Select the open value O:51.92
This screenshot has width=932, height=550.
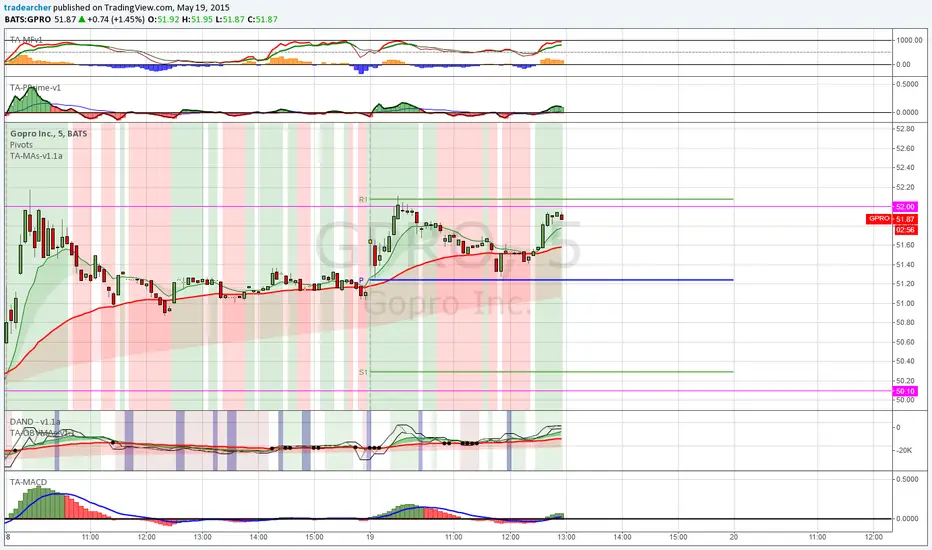click(163, 19)
